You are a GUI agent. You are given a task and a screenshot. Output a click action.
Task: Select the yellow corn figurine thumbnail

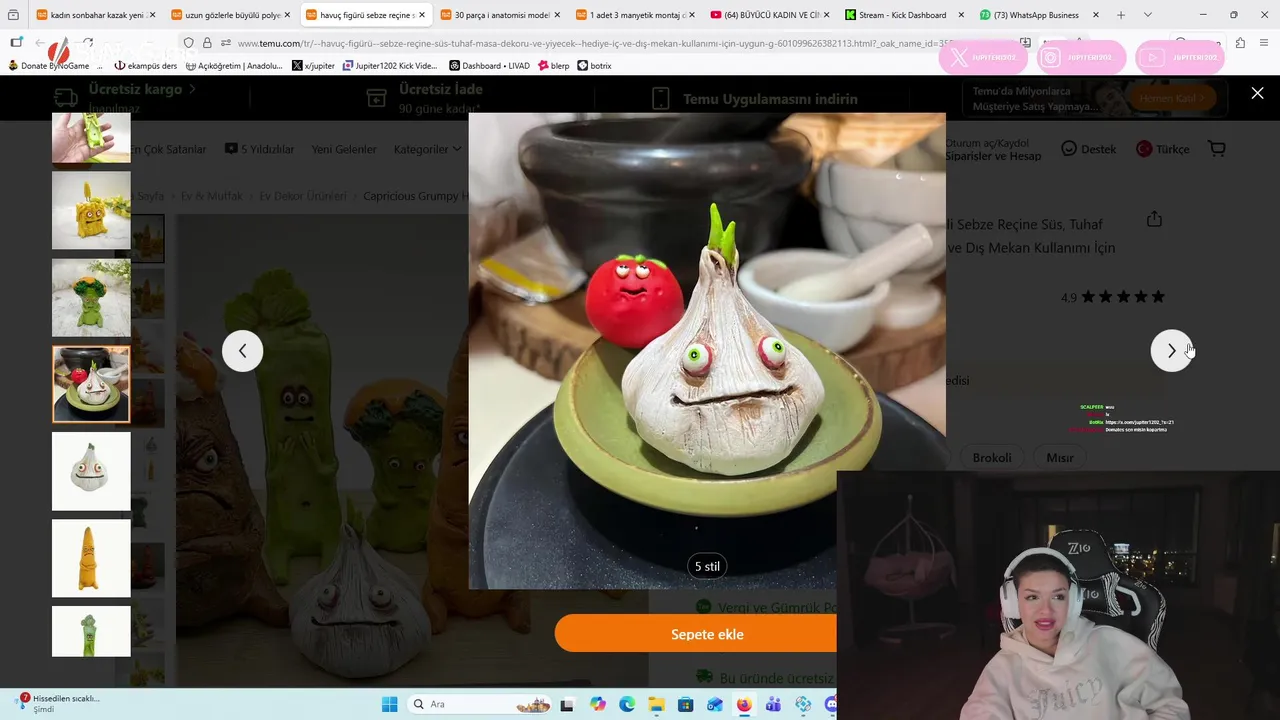pos(91,210)
